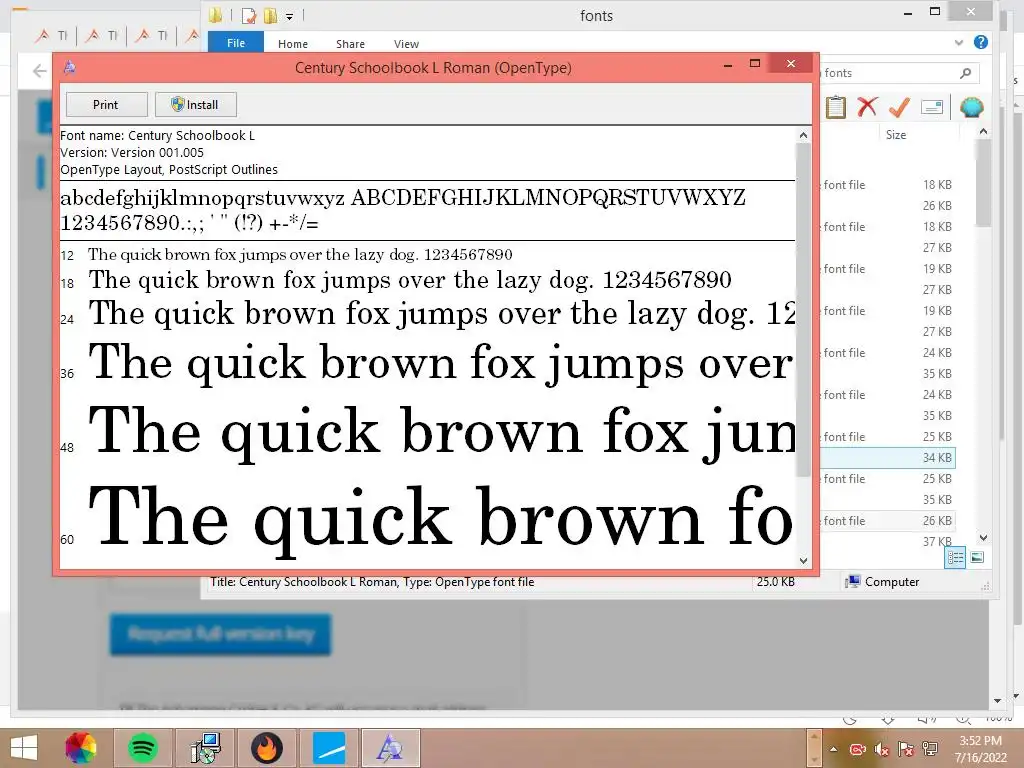Image resolution: width=1024 pixels, height=768 pixels.
Task: Click the new folder icon in quick access toolbar
Action: pyautogui.click(x=270, y=16)
